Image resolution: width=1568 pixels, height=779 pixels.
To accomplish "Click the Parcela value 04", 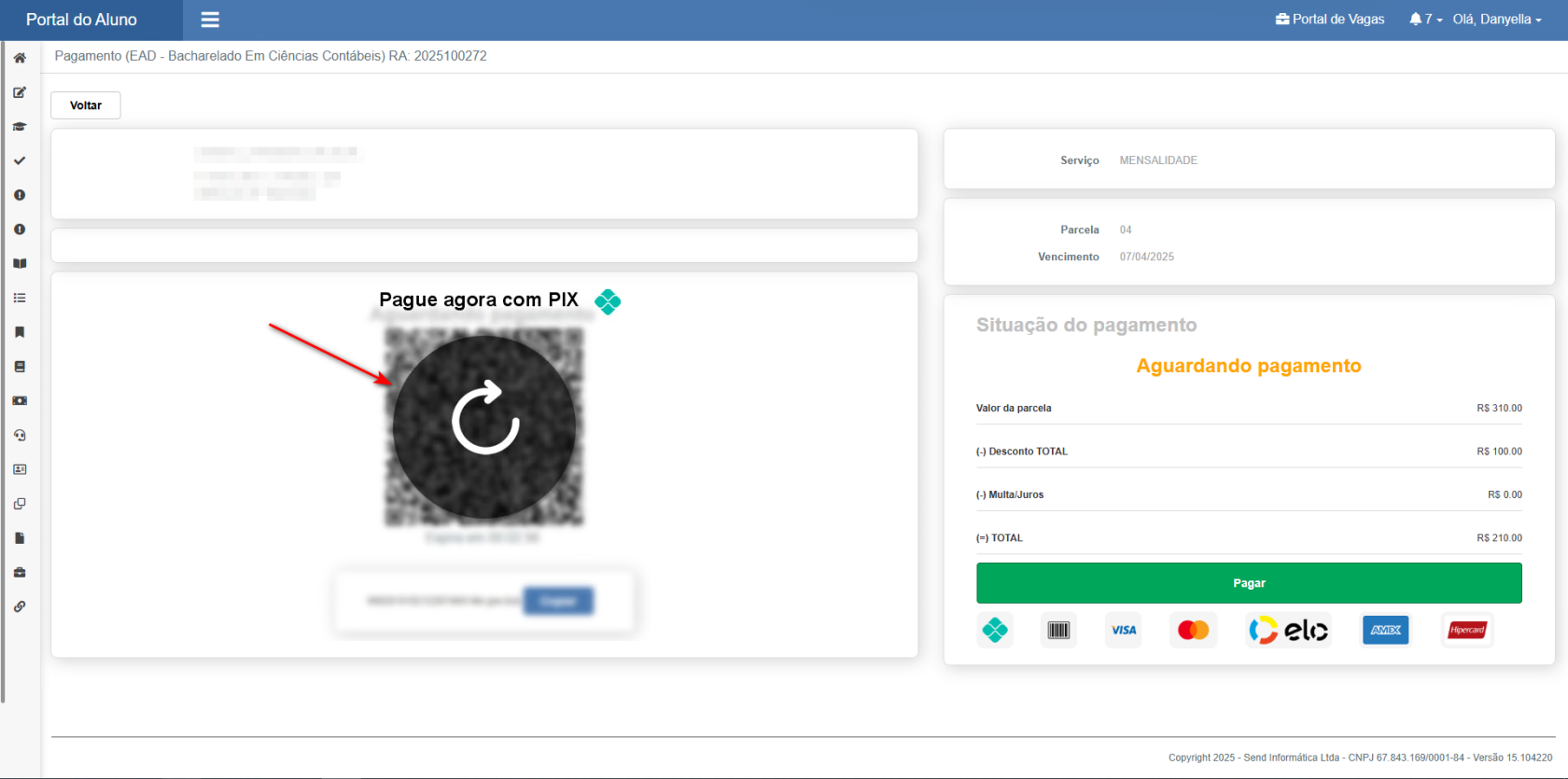I will tap(1126, 230).
